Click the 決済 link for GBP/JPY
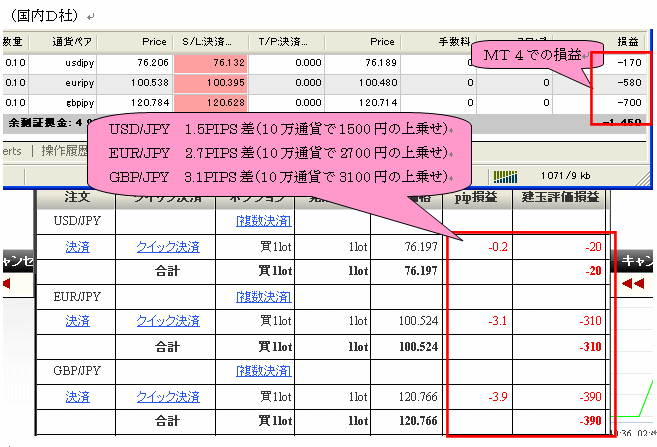The image size is (657, 447). pos(77,396)
